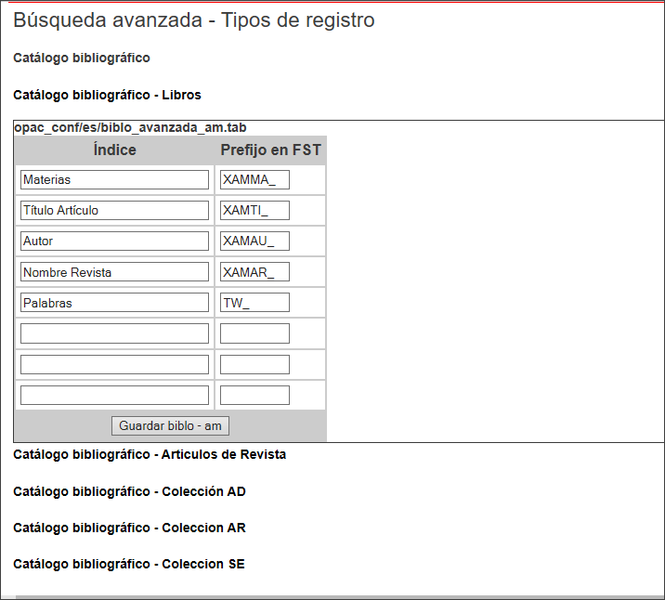Expand Catálogo bibliográfico - Artículos de Revista
Viewport: 665px width, 600px height.
click(x=149, y=454)
